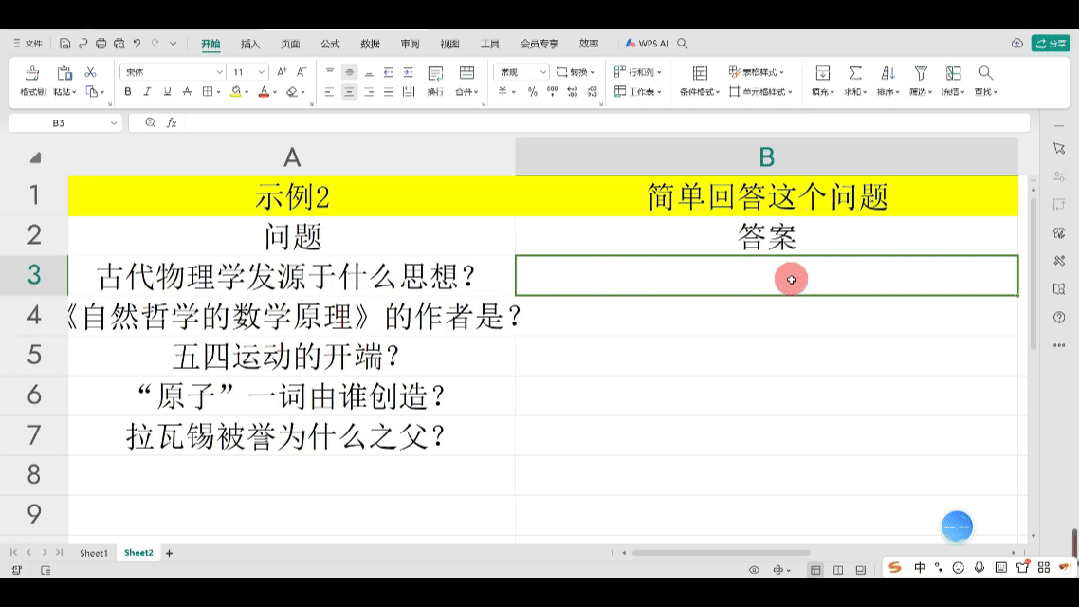
Task: Click the Sogou S input method icon
Action: tap(895, 567)
